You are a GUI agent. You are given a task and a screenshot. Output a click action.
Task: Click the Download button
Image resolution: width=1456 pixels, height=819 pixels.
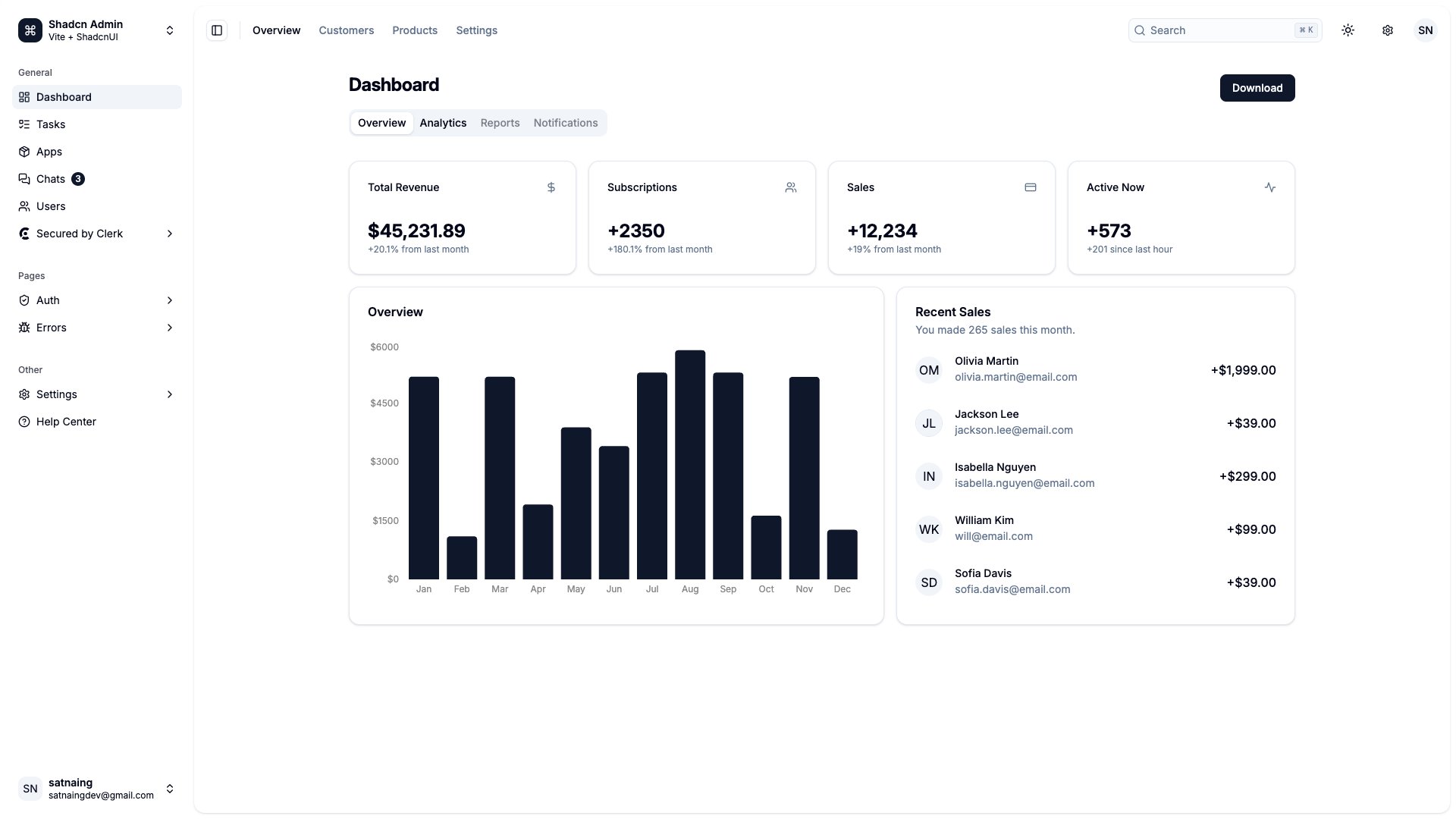[1257, 88]
